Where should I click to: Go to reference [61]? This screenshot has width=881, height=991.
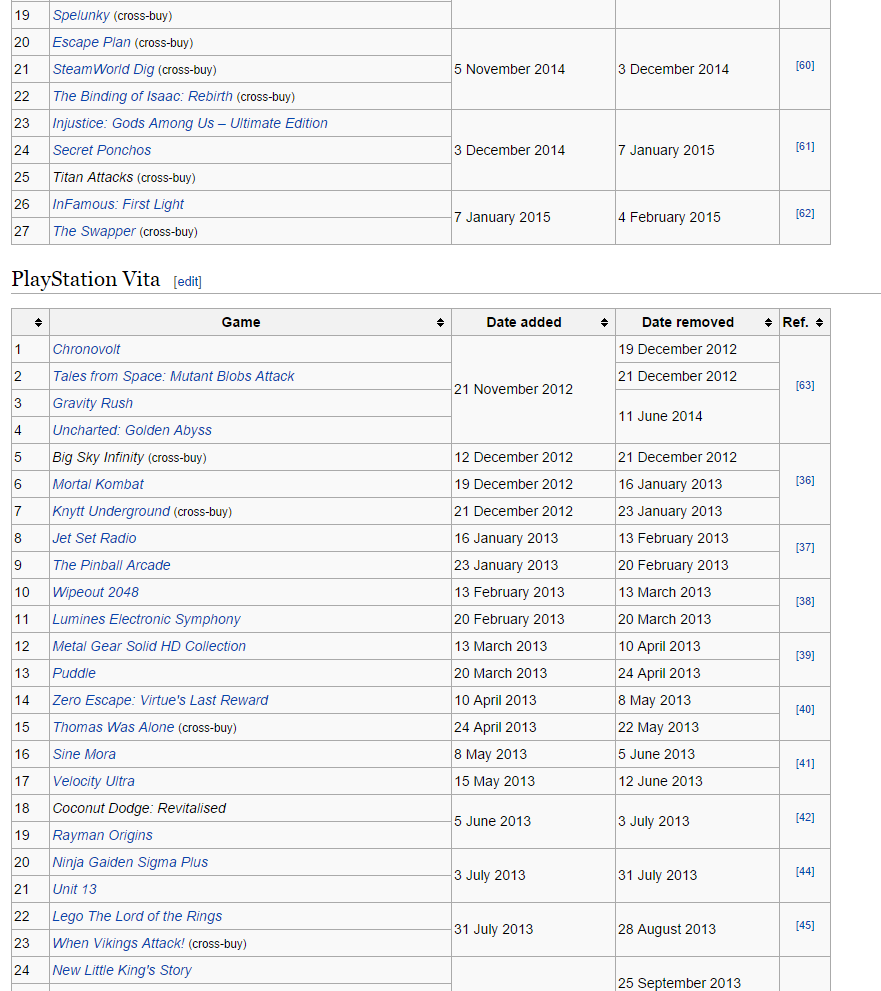point(805,146)
